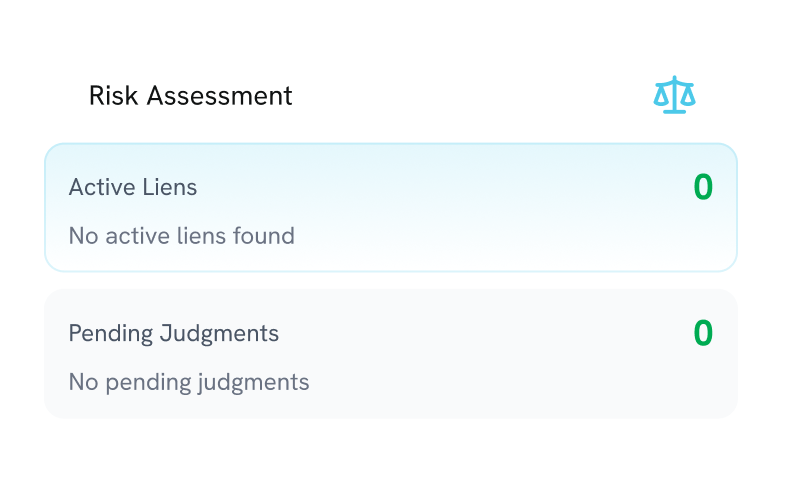Click the balance scales icon
The height and width of the screenshot is (480, 786).
[x=674, y=95]
